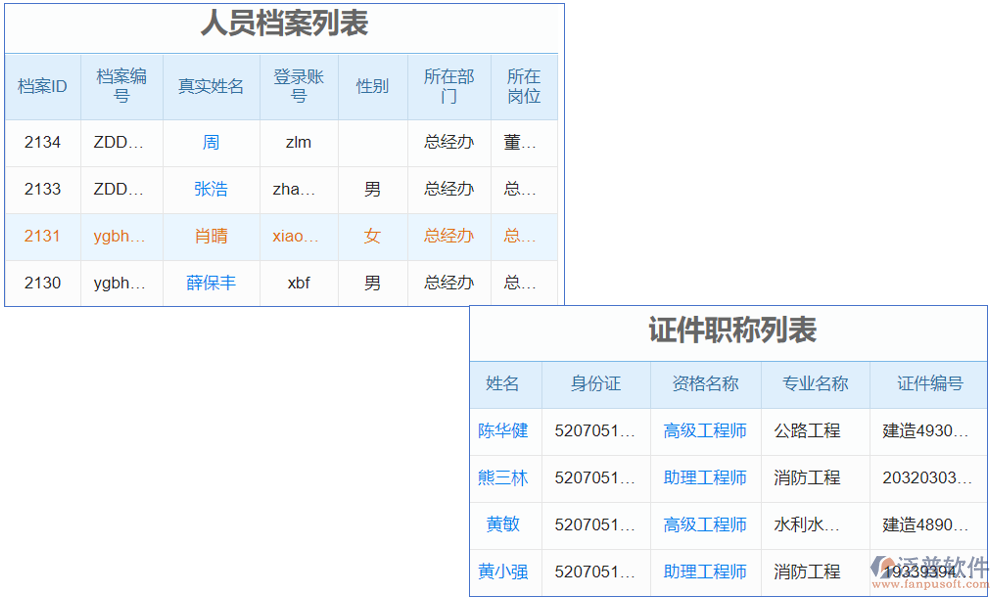View 熊三林's certificate record
This screenshot has width=1000, height=600.
(x=504, y=478)
